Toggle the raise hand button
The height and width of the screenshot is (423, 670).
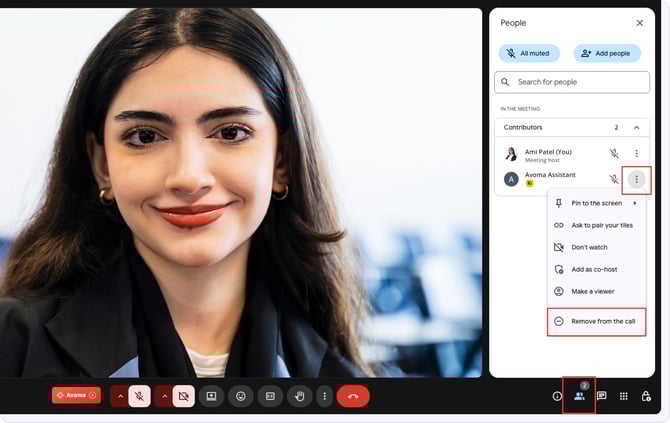click(x=299, y=396)
